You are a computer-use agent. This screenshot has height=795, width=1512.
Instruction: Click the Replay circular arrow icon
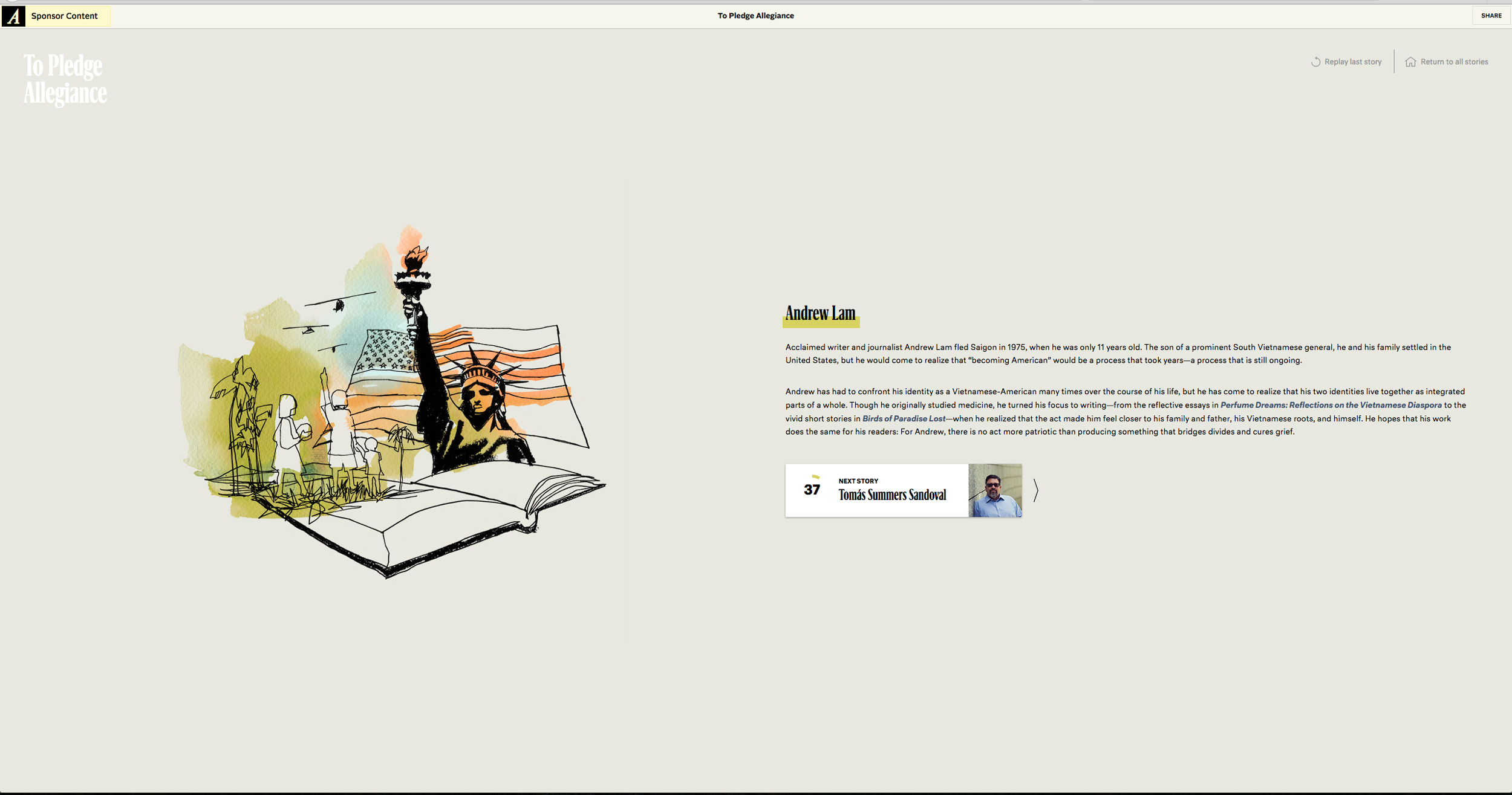(1315, 62)
